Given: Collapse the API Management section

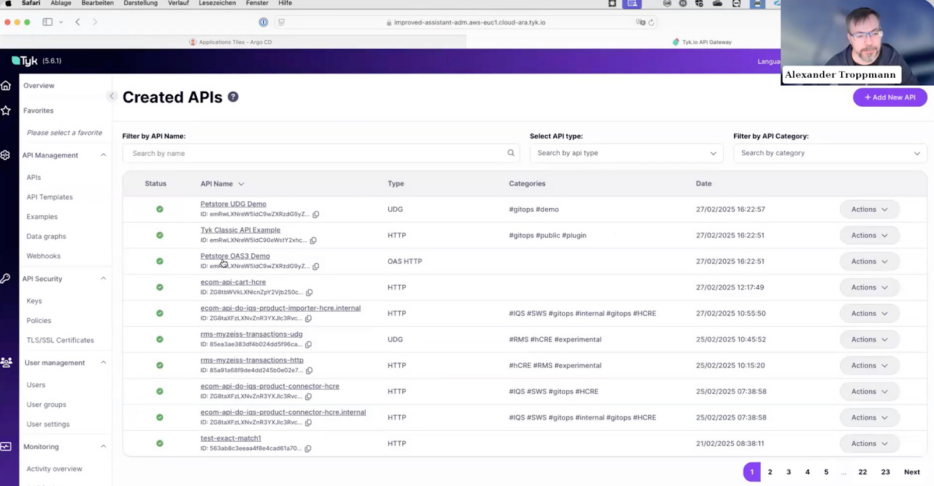Looking at the screenshot, I should [x=103, y=155].
